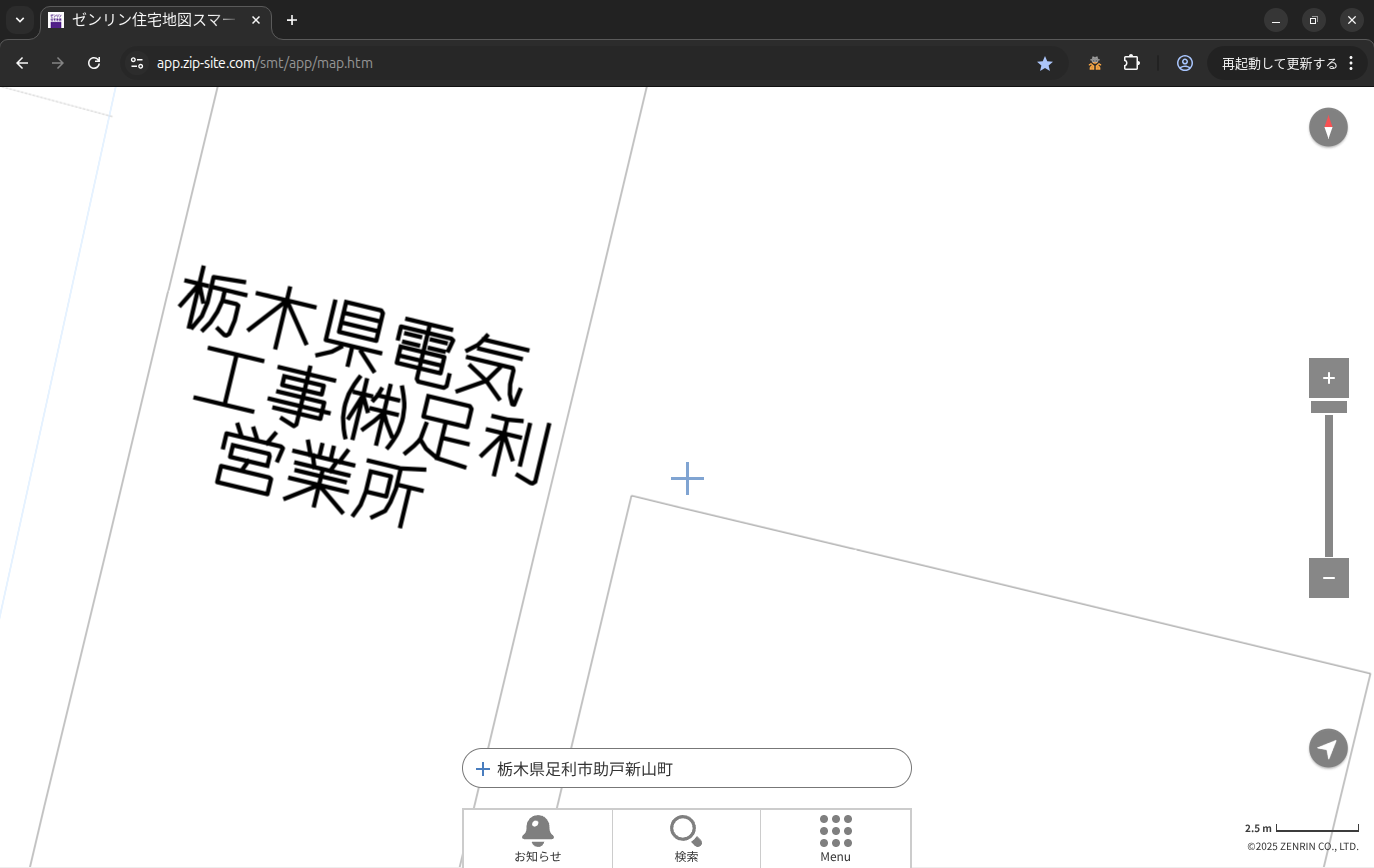Open the browser profile icon
Screen dimensions: 1374x868
click(1185, 63)
